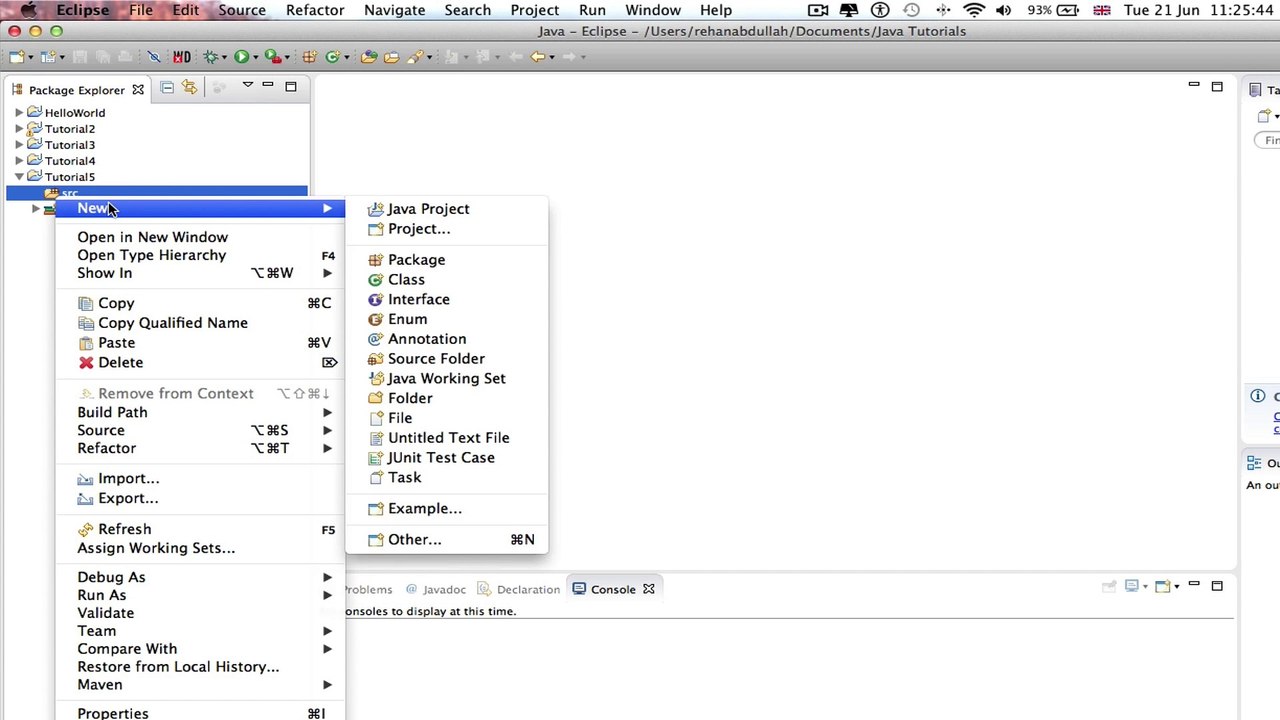Open the Run toolbar dropdown arrow
The width and height of the screenshot is (1280, 720).
pyautogui.click(x=254, y=57)
